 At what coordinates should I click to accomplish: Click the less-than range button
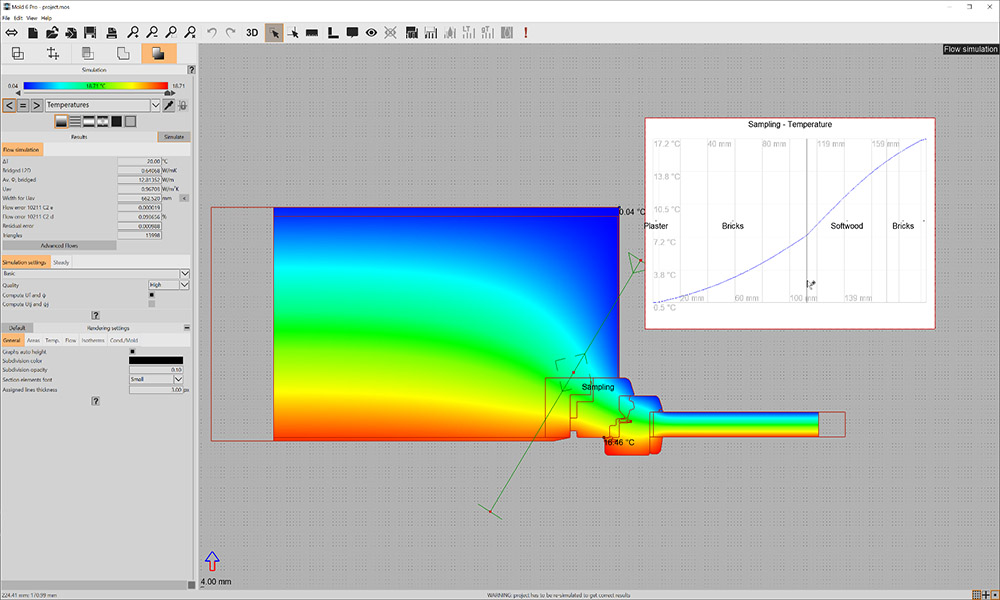(9, 105)
